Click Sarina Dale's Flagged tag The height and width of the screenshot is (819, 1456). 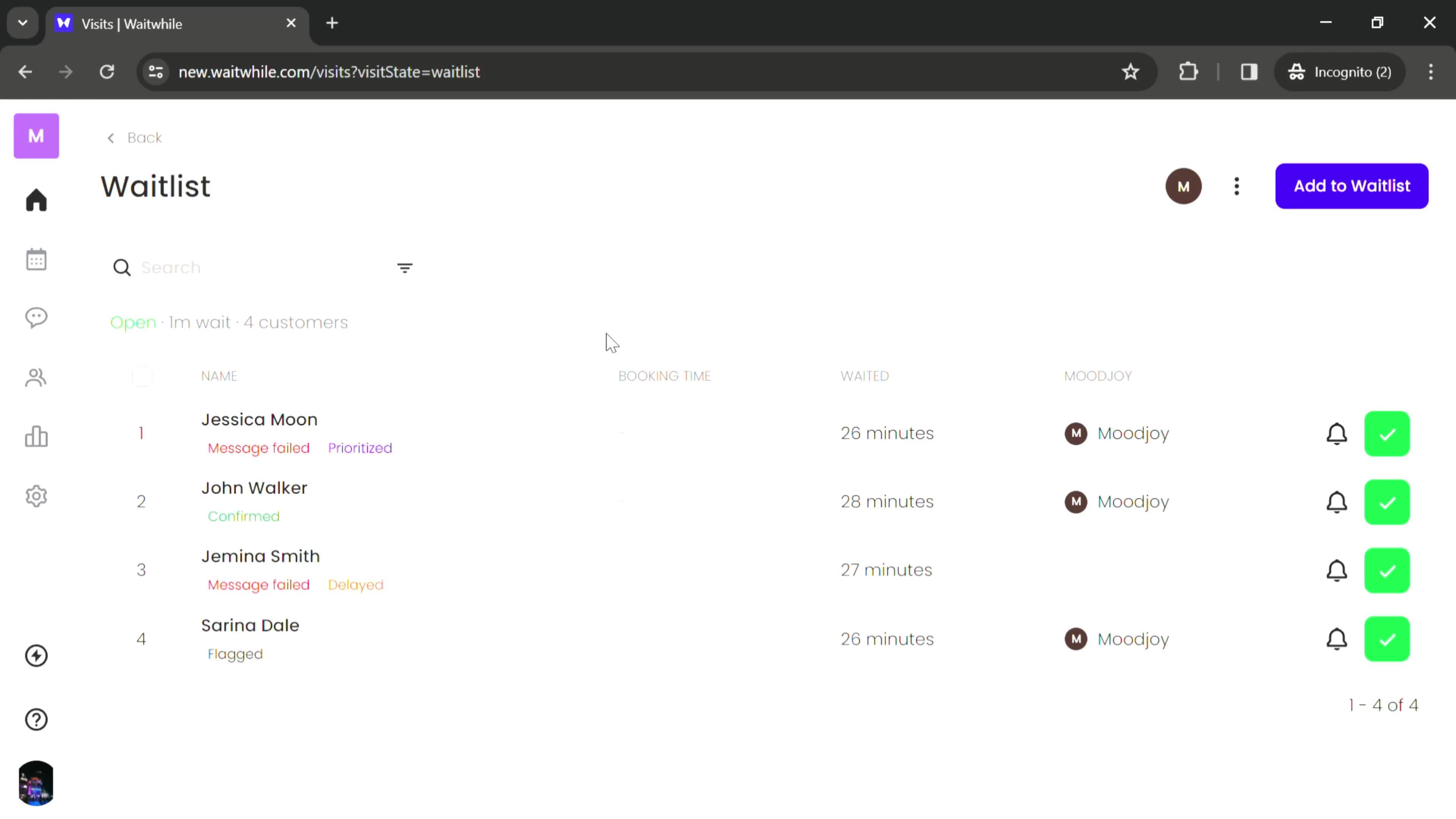click(235, 654)
